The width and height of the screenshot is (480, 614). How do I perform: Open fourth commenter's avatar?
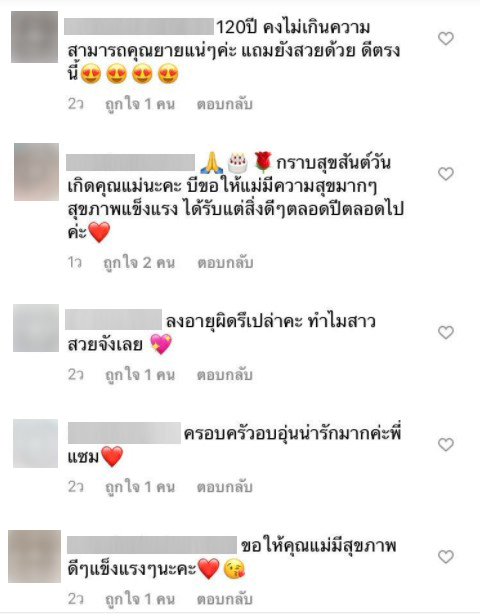click(x=36, y=443)
